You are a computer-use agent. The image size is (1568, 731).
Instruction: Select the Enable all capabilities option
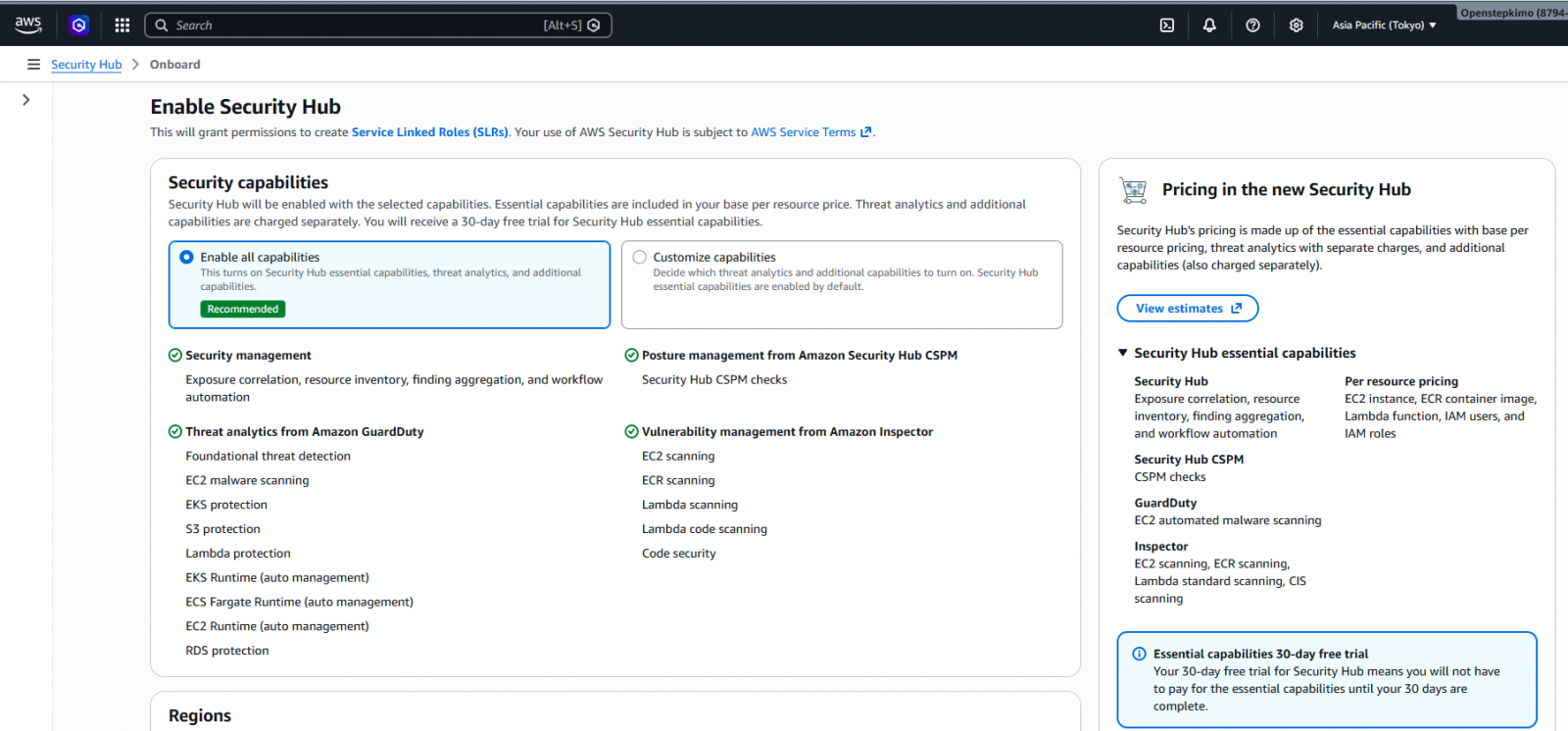click(x=187, y=257)
